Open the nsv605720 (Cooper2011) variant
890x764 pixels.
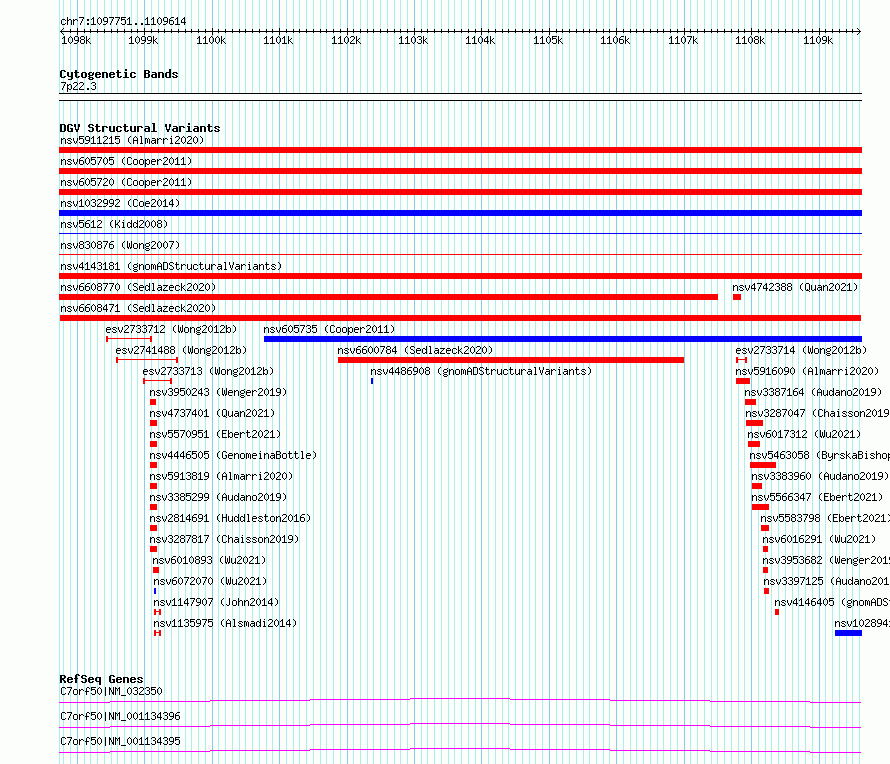[126, 182]
